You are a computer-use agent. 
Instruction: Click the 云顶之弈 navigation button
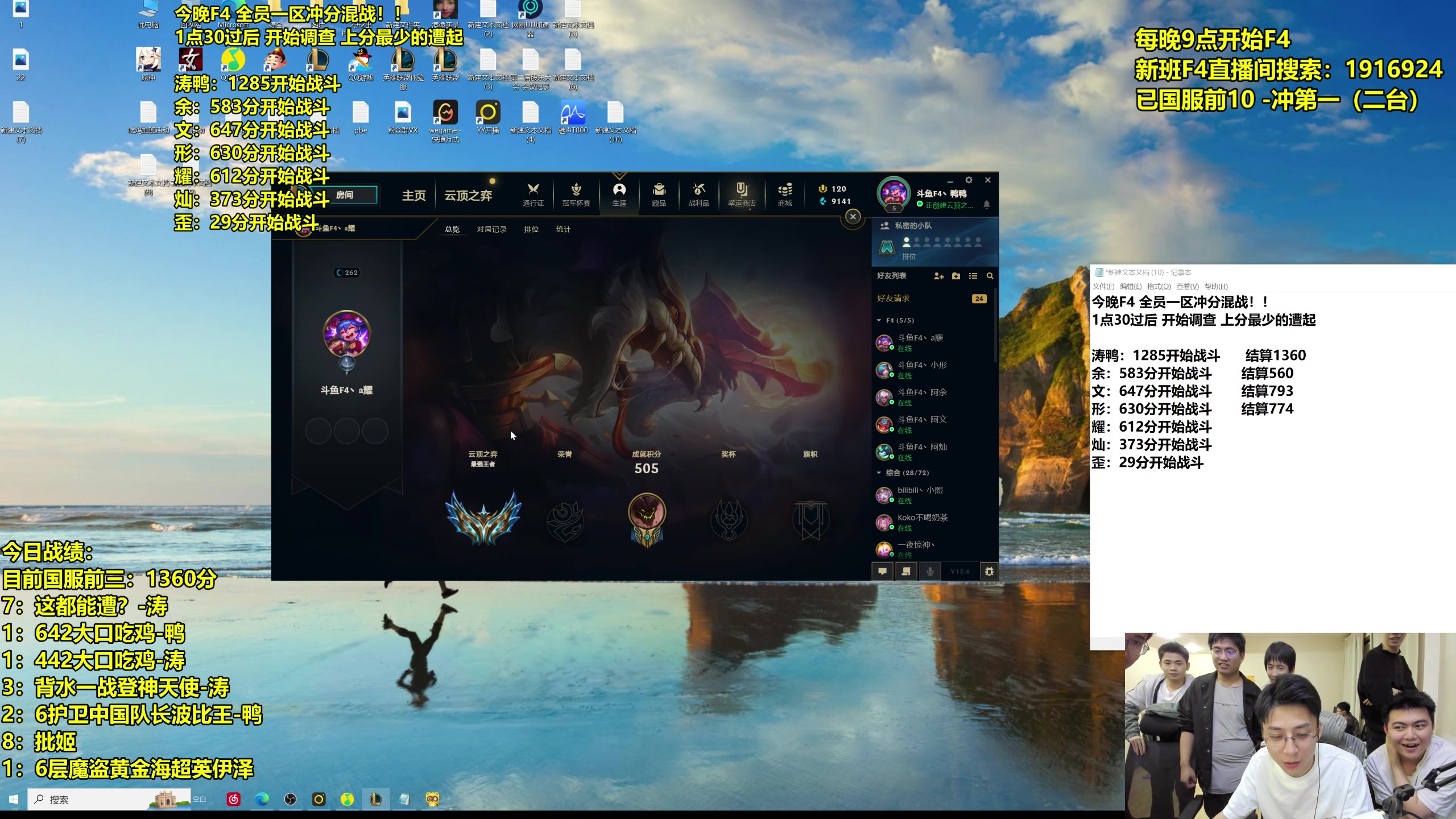pyautogui.click(x=468, y=196)
